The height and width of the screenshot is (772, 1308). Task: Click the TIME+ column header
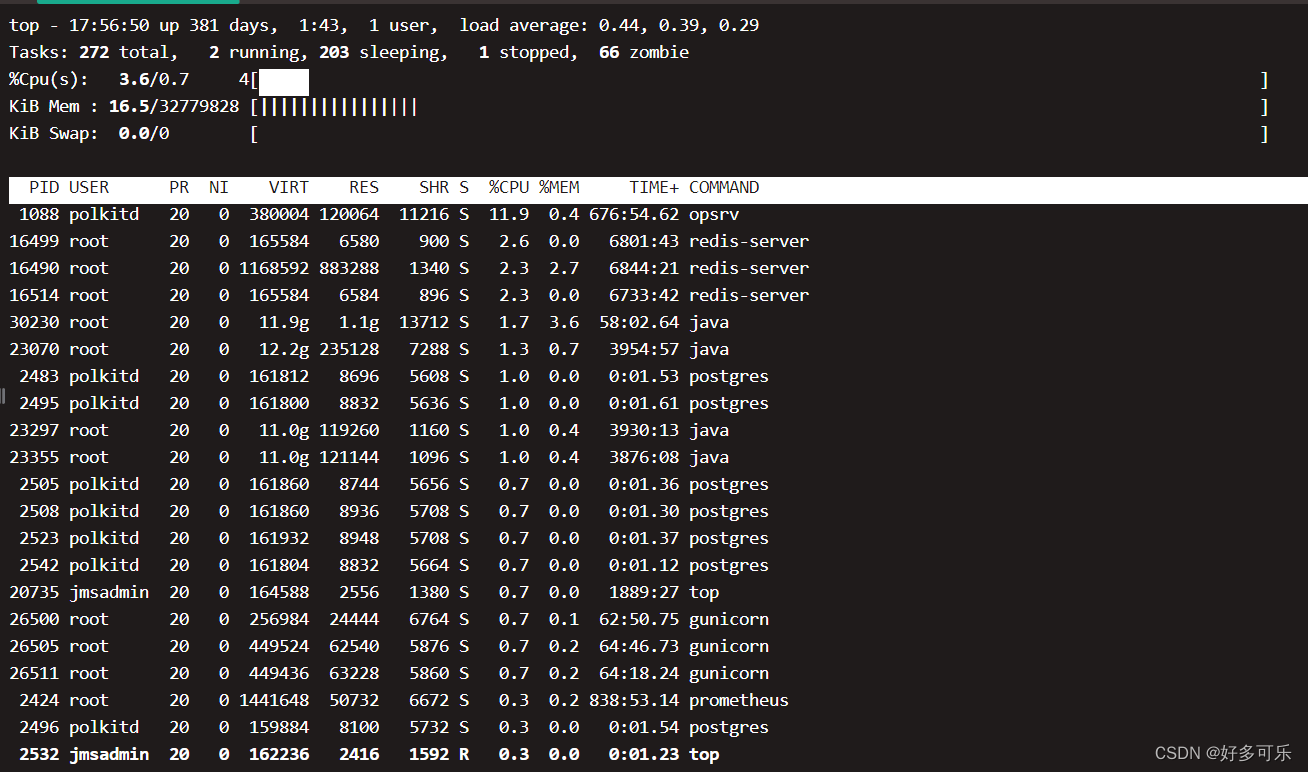[654, 187]
